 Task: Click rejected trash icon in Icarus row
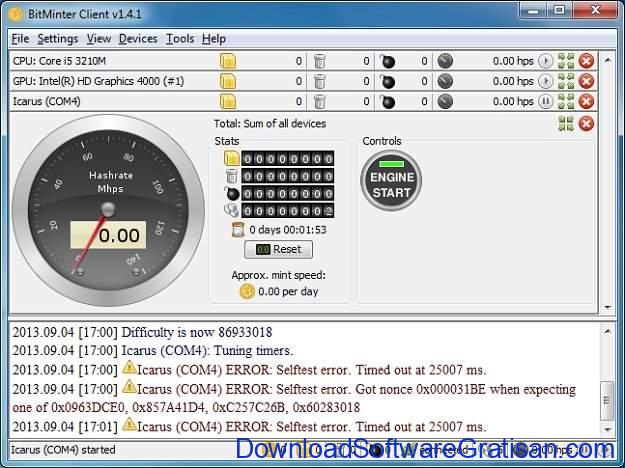(x=319, y=102)
